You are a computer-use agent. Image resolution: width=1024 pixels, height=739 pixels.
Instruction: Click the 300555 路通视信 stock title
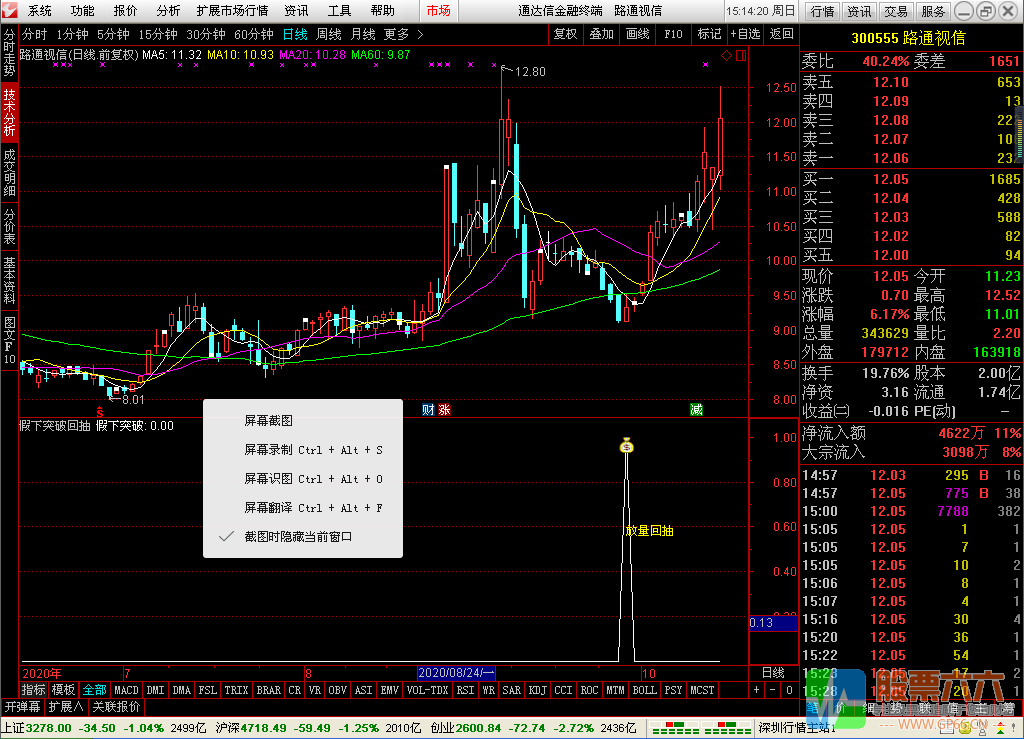point(908,38)
